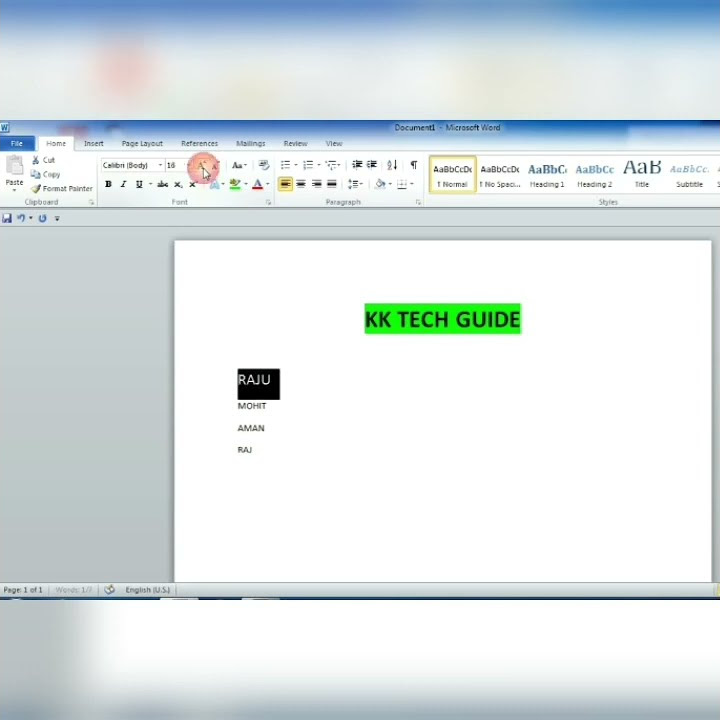
Task: Activate the Format Painter
Action: click(x=62, y=188)
